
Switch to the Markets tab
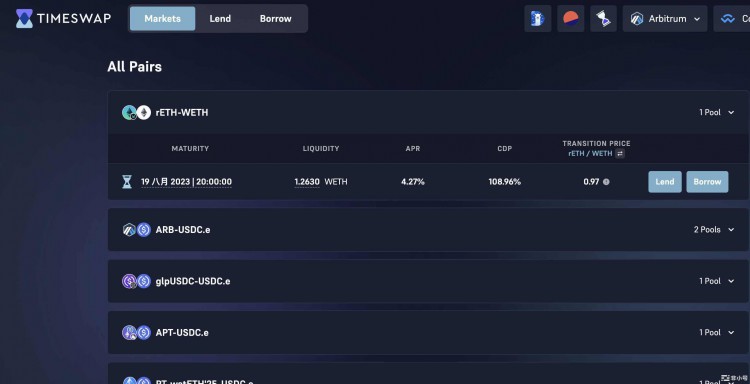point(163,19)
